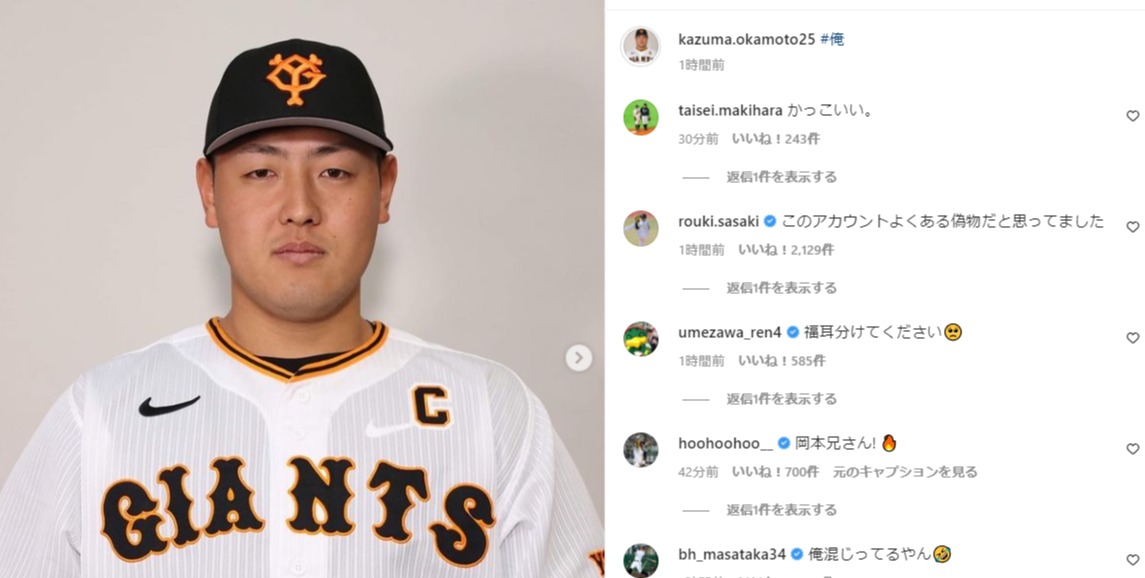Open taisei.makihara's avatar picture
The image size is (1145, 578).
tap(640, 117)
